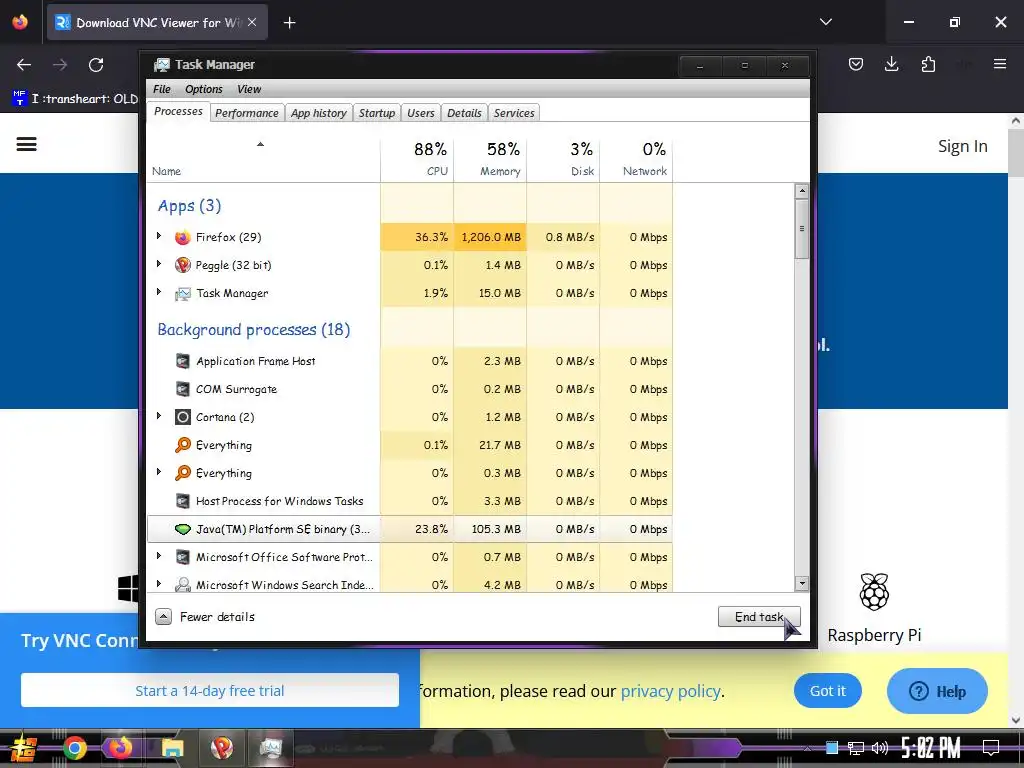
Task: Expand Microsoft Windows Search Indexer group
Action: tap(159, 583)
